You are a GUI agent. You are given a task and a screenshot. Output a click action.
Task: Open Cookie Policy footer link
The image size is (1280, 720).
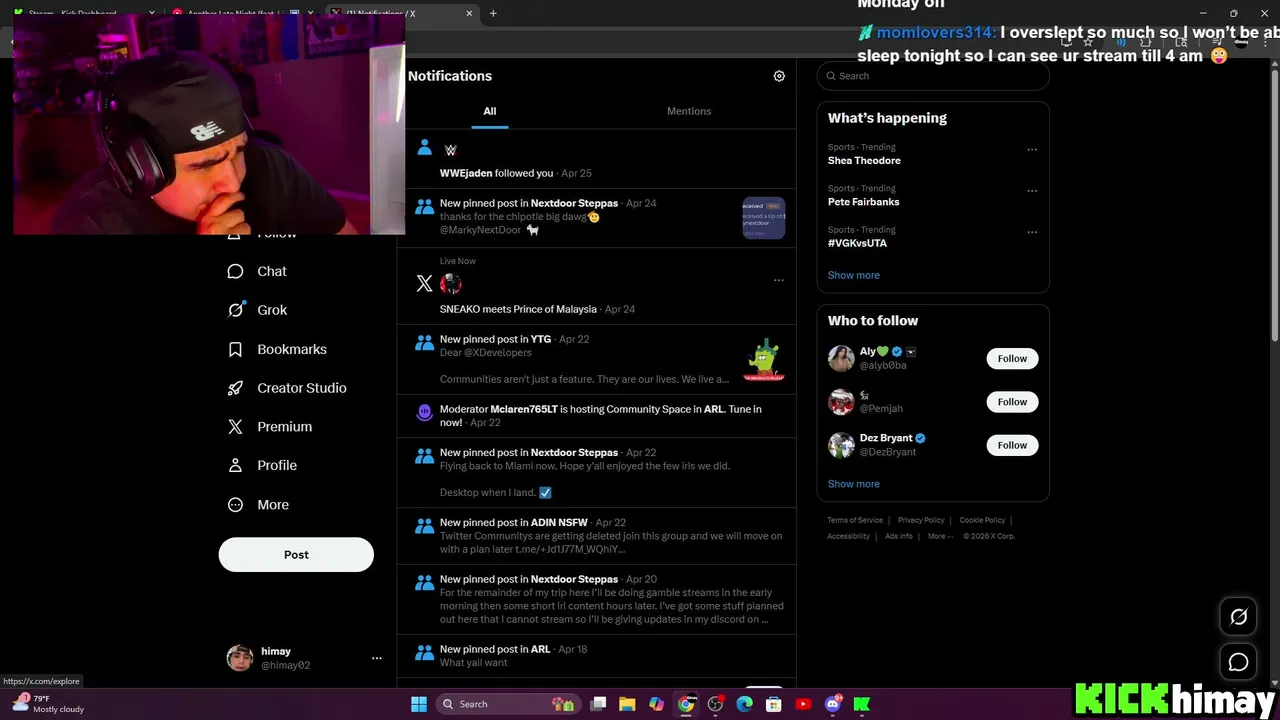pos(982,520)
